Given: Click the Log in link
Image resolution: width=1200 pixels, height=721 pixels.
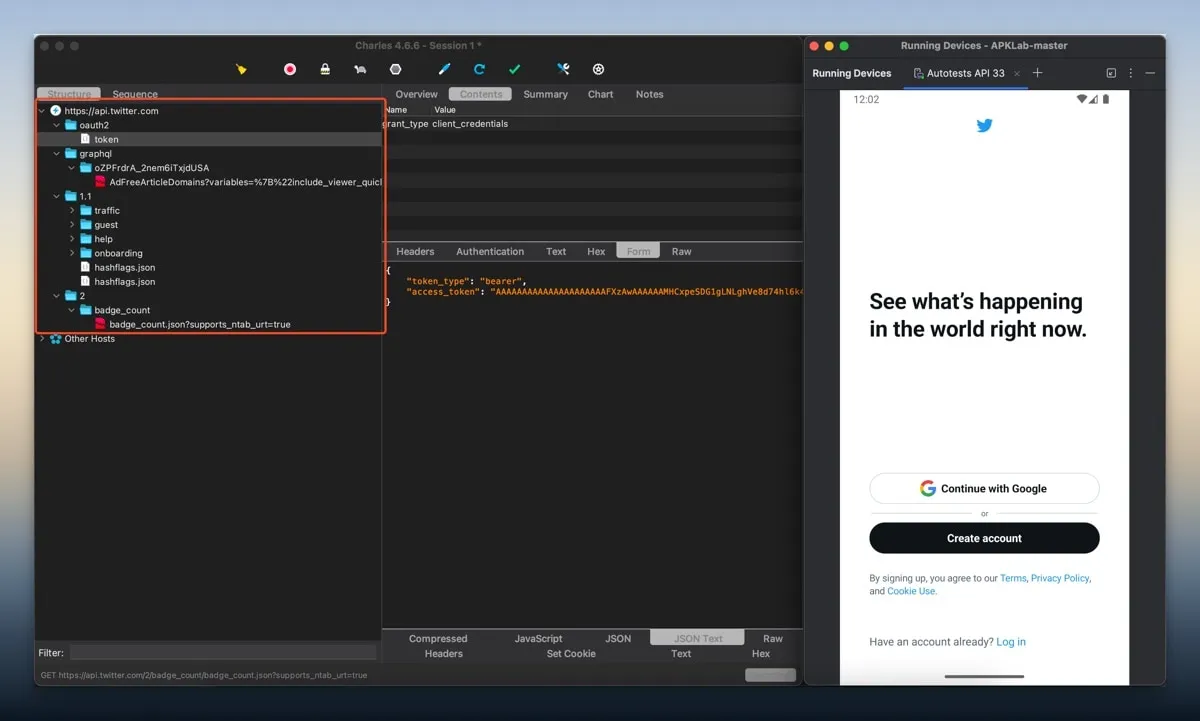Looking at the screenshot, I should pyautogui.click(x=1010, y=642).
